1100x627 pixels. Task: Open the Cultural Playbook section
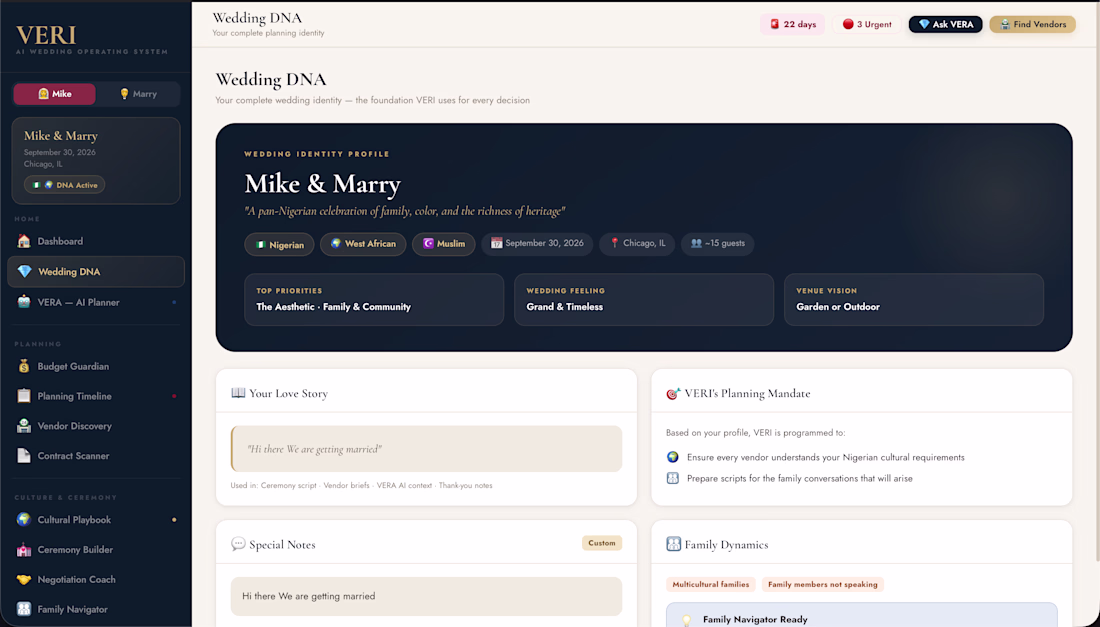click(96, 520)
